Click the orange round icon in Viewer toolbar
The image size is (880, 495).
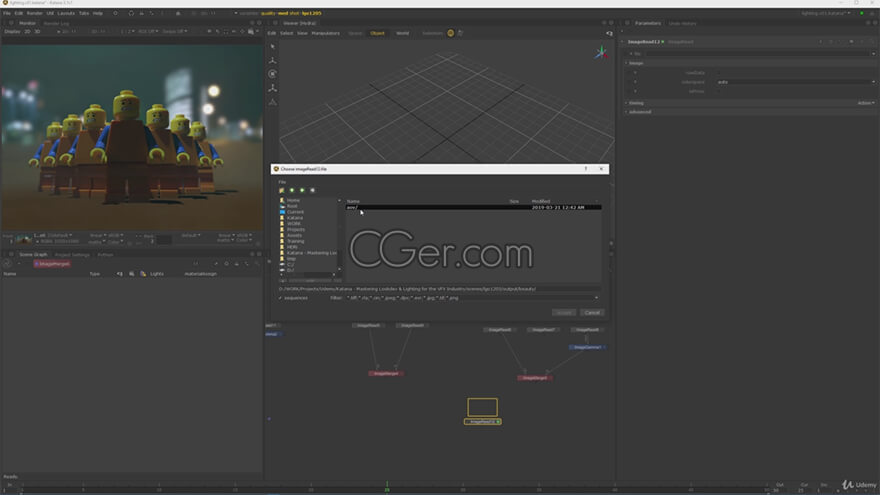450,33
